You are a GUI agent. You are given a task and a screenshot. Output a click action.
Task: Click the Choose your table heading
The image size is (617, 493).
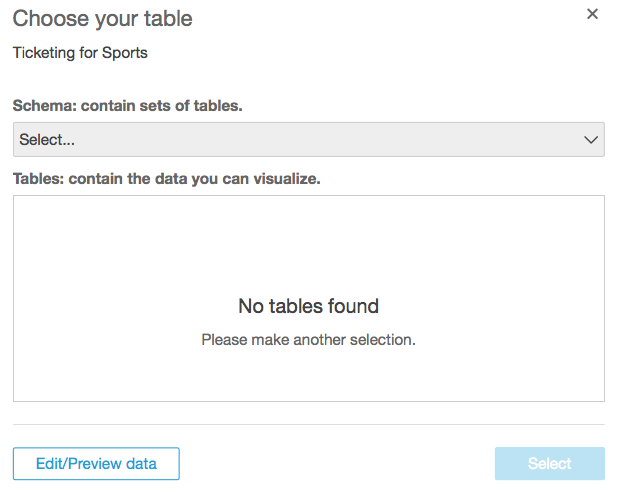102,18
